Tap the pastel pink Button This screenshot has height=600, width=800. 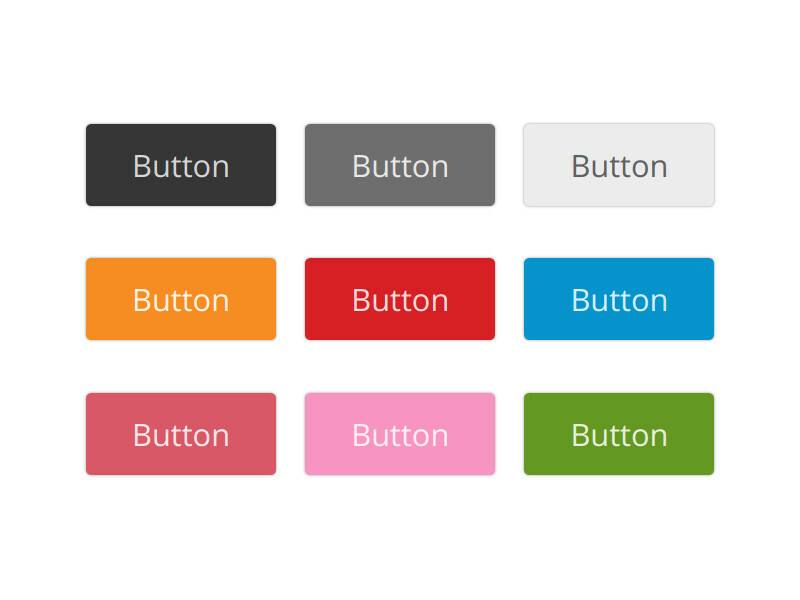[400, 434]
